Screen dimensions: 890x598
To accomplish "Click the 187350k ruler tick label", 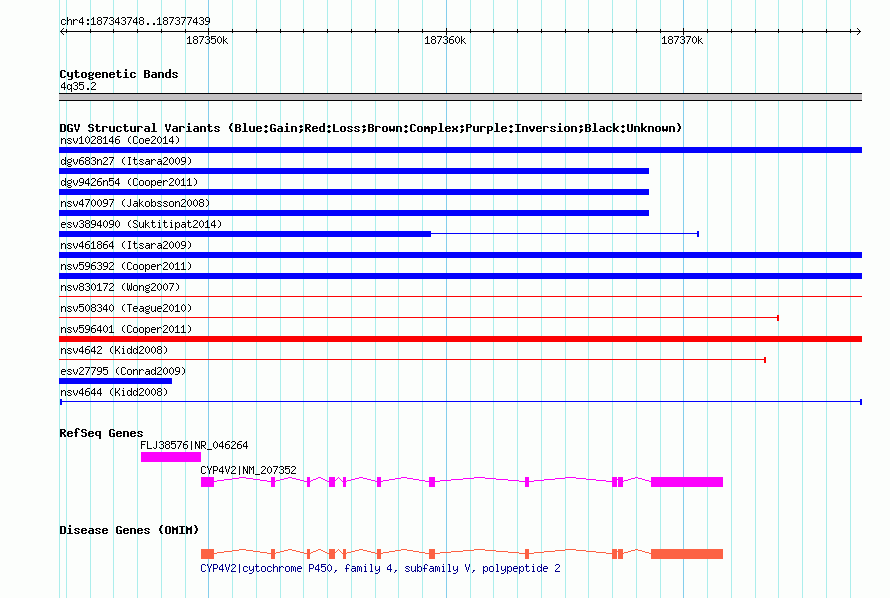I will click(x=207, y=40).
